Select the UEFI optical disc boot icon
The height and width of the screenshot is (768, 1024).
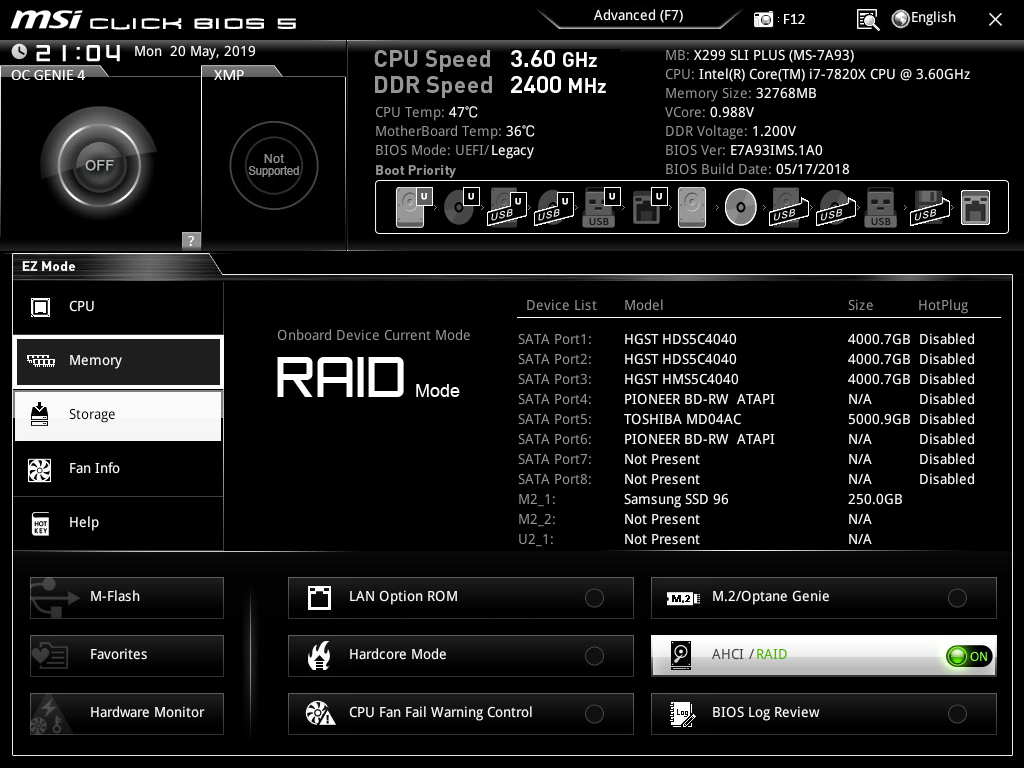[461, 207]
